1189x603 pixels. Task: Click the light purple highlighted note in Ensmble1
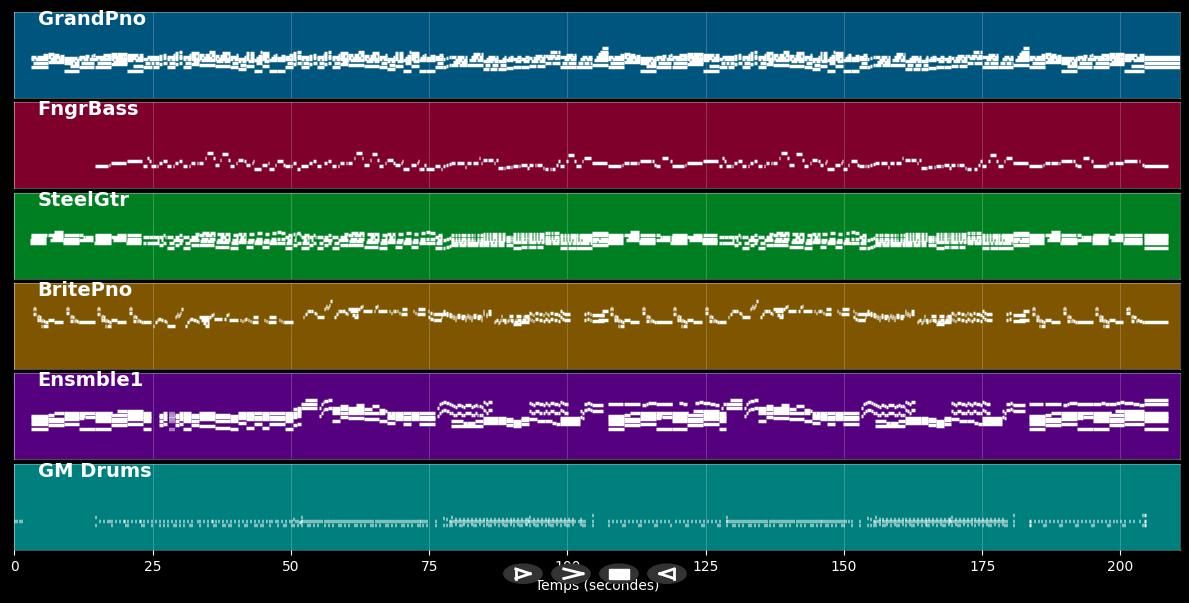(x=172, y=418)
